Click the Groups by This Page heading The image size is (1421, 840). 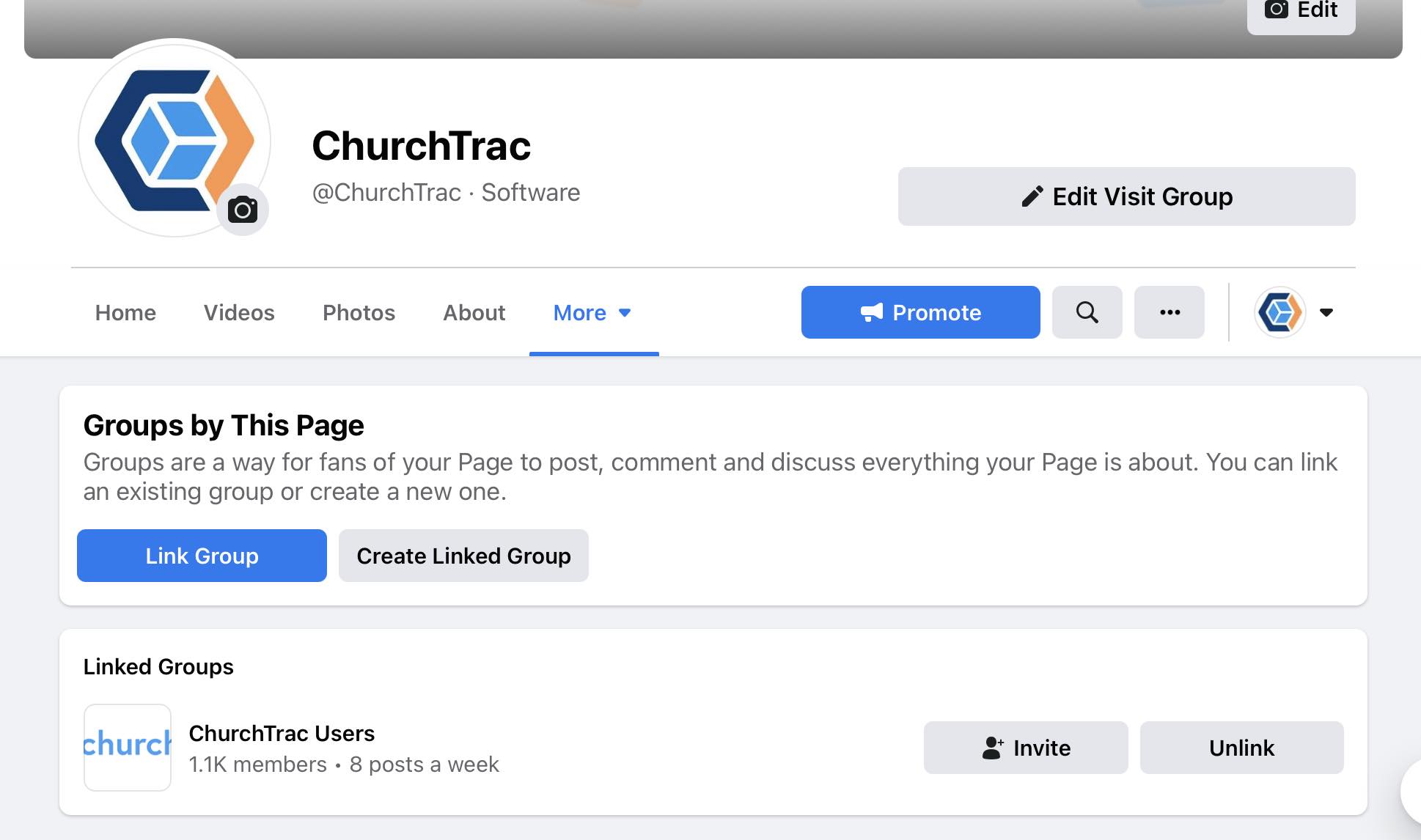(224, 425)
